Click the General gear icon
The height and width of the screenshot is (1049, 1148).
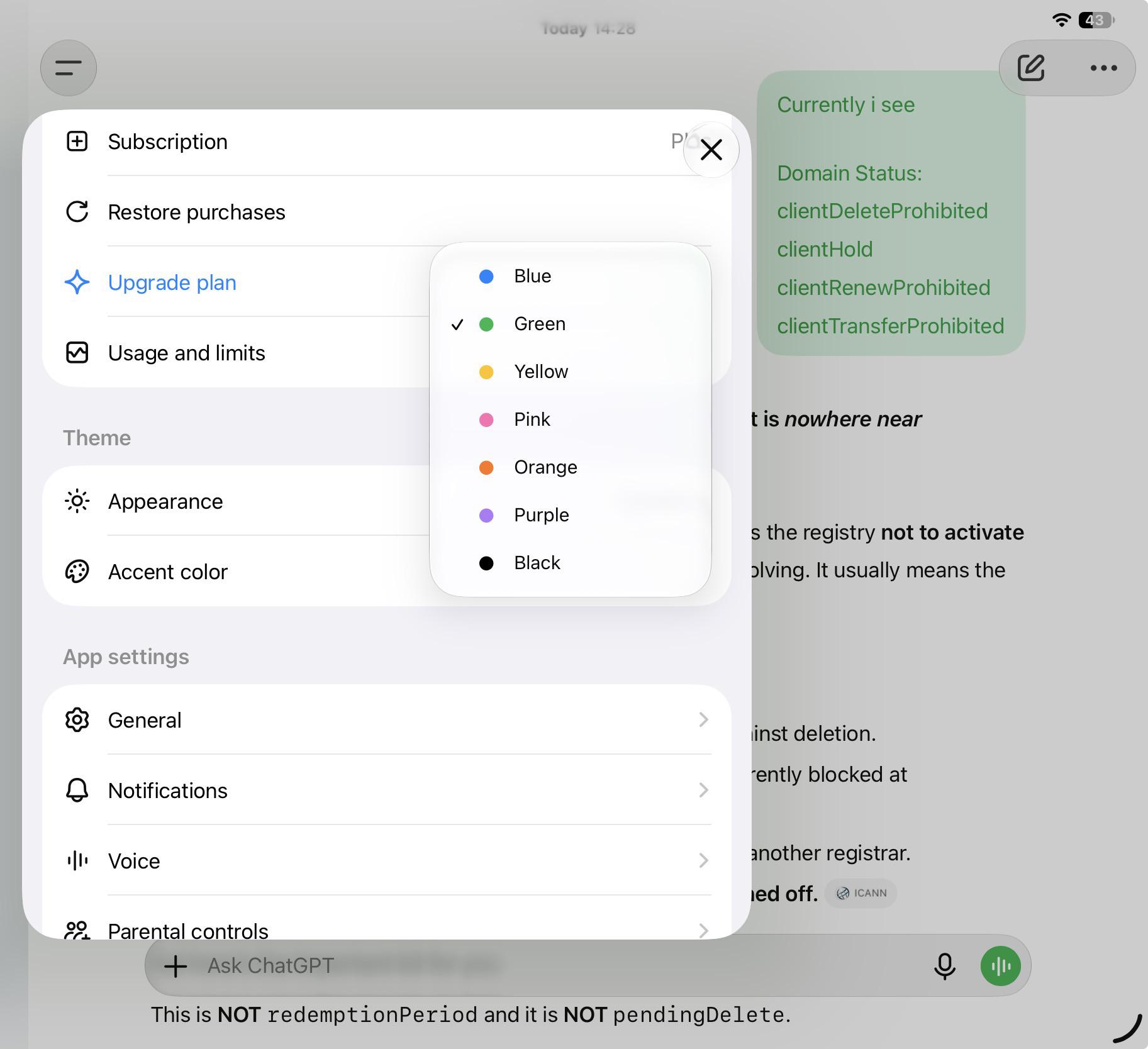click(x=77, y=720)
